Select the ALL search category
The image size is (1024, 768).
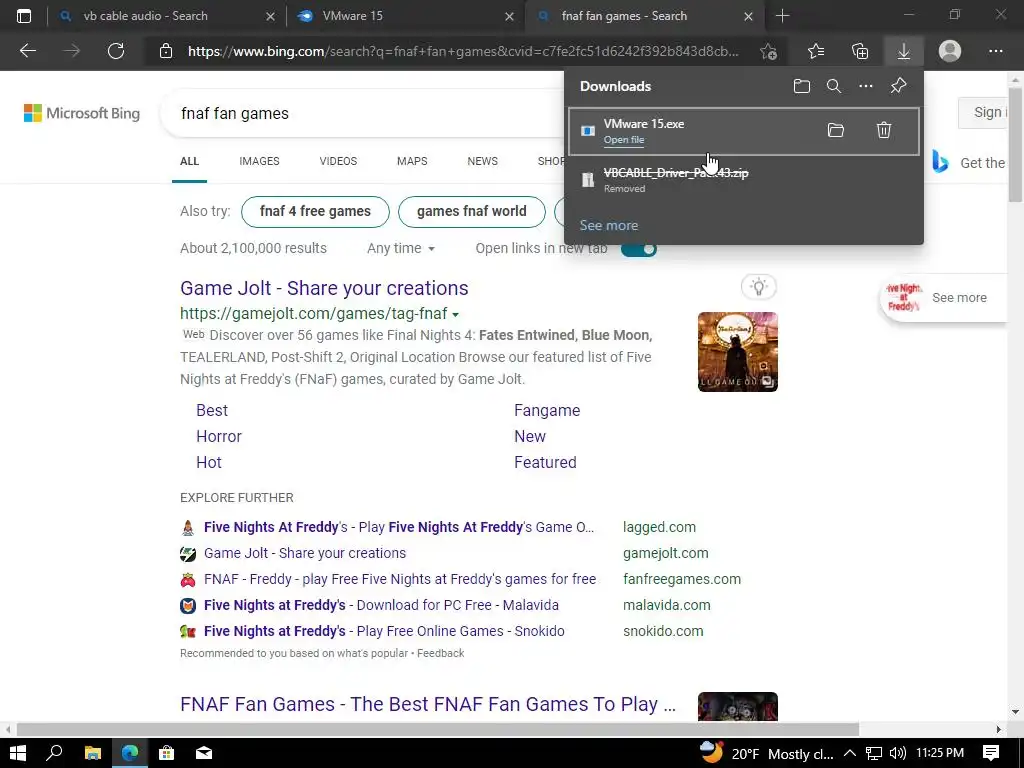coord(189,161)
